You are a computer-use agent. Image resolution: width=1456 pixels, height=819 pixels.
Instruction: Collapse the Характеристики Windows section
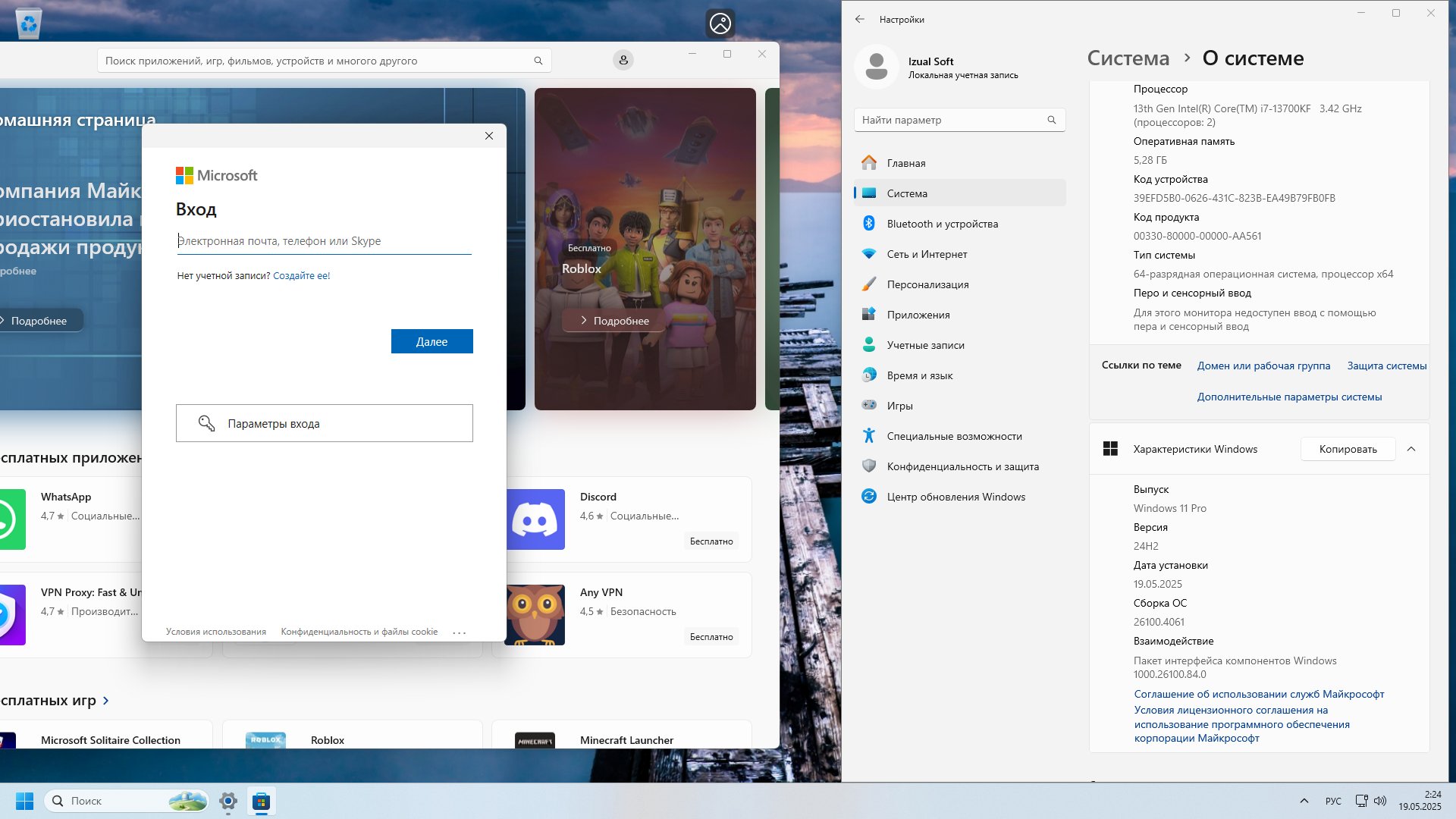pos(1411,449)
